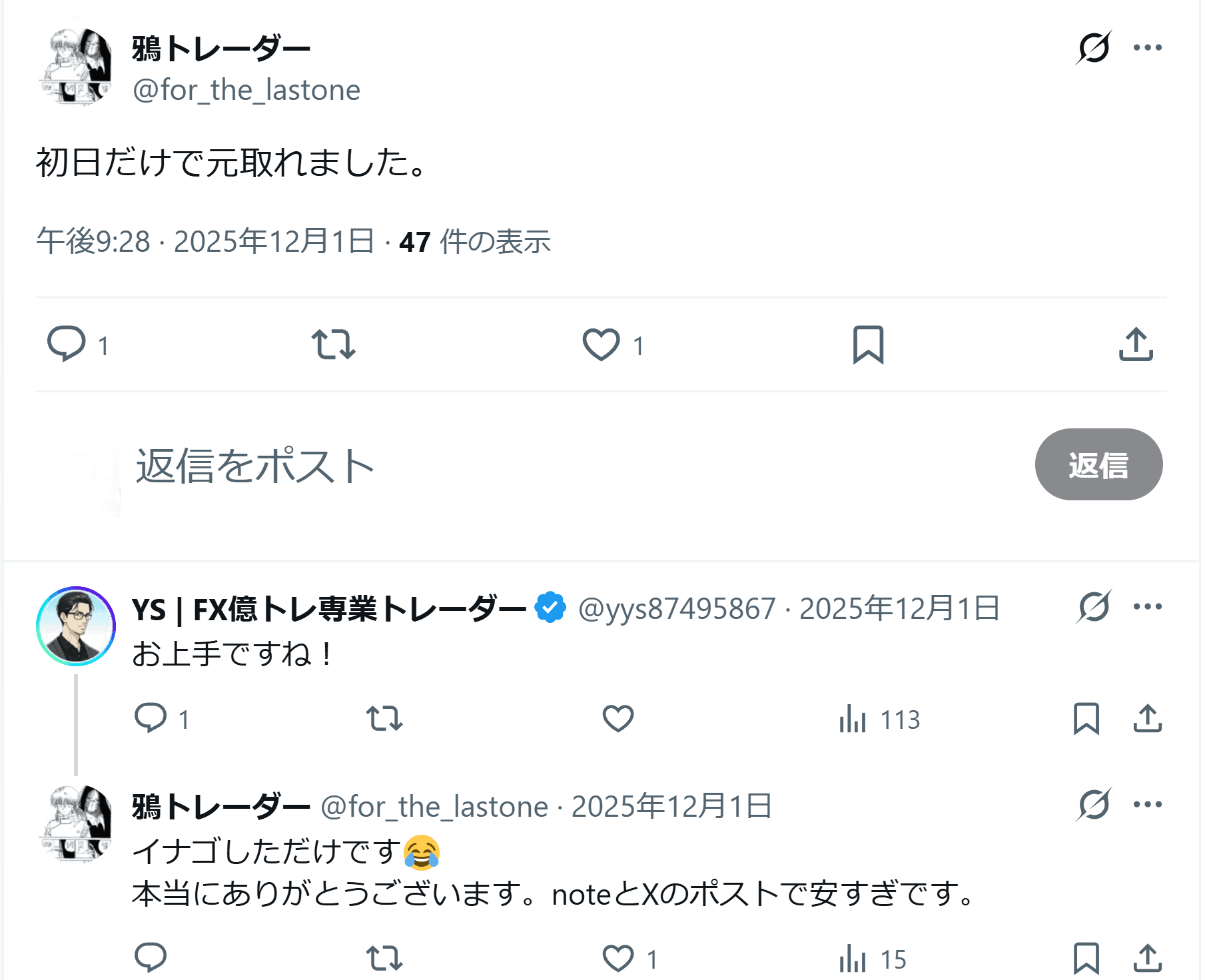
Task: Bookmark the YS reply
Action: click(1086, 719)
